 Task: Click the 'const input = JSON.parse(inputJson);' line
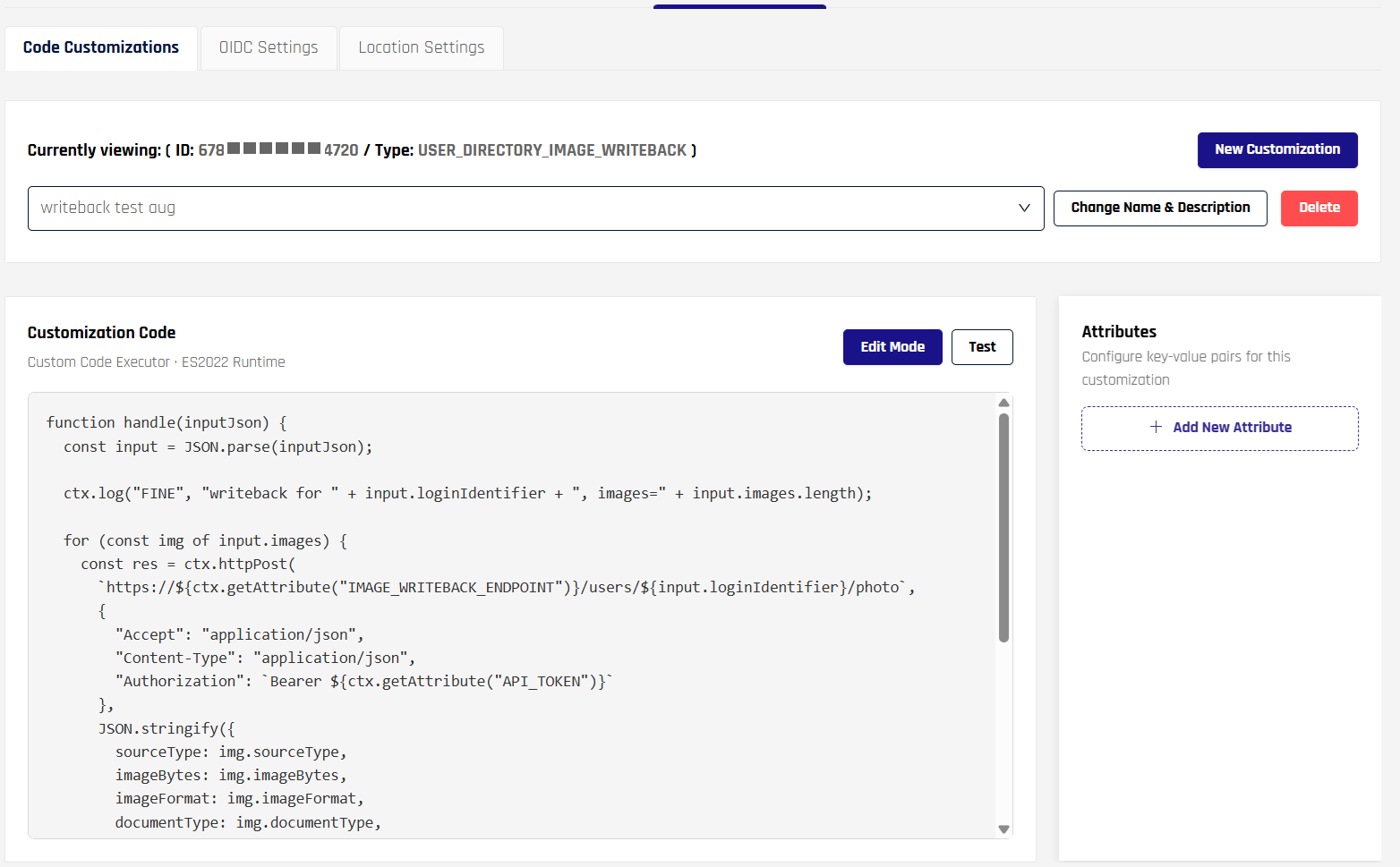(218, 446)
